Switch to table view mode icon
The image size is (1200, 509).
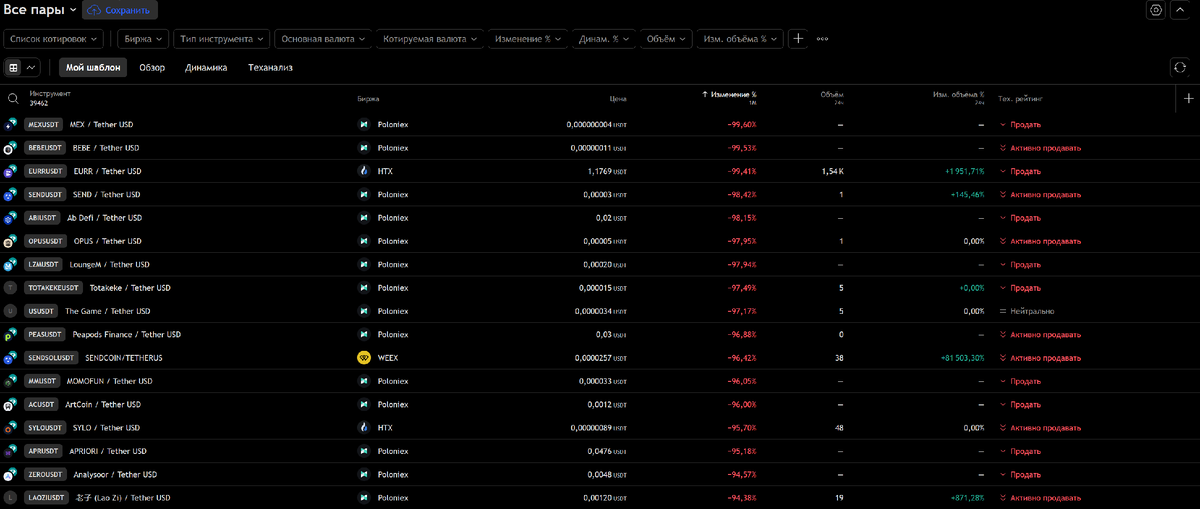13,67
